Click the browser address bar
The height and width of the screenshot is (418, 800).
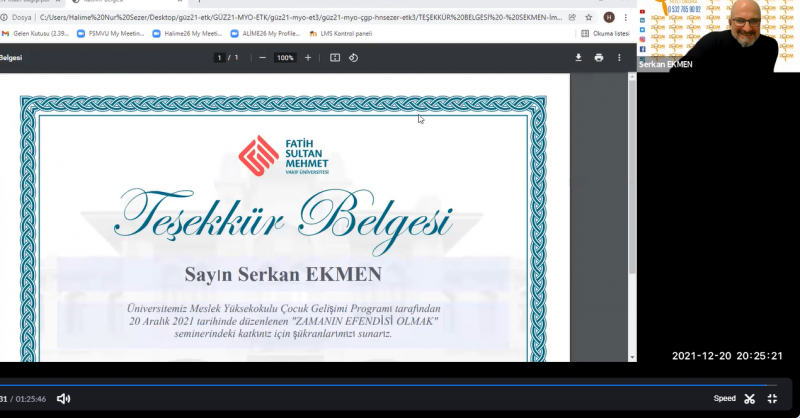pyautogui.click(x=300, y=17)
